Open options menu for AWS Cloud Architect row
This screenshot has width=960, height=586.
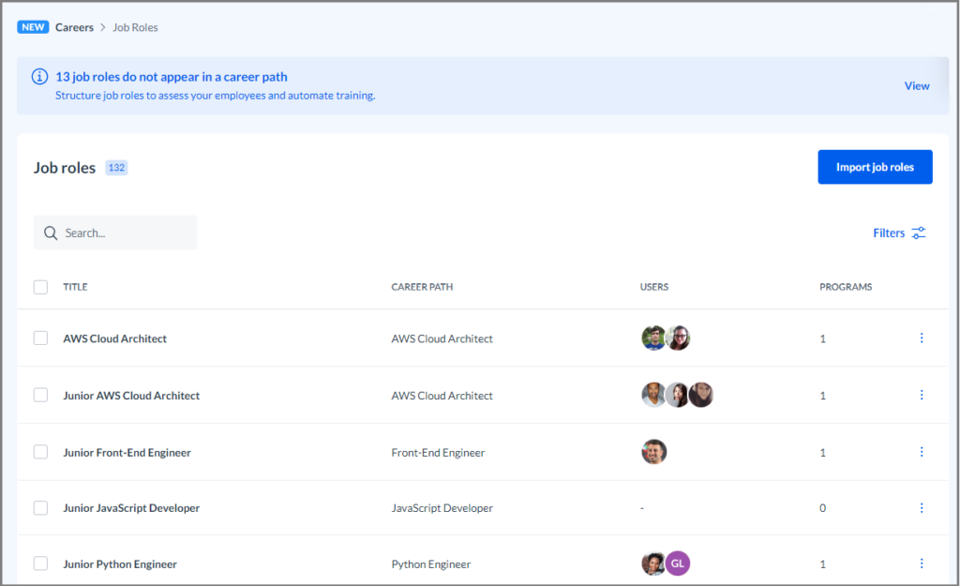[x=921, y=338]
